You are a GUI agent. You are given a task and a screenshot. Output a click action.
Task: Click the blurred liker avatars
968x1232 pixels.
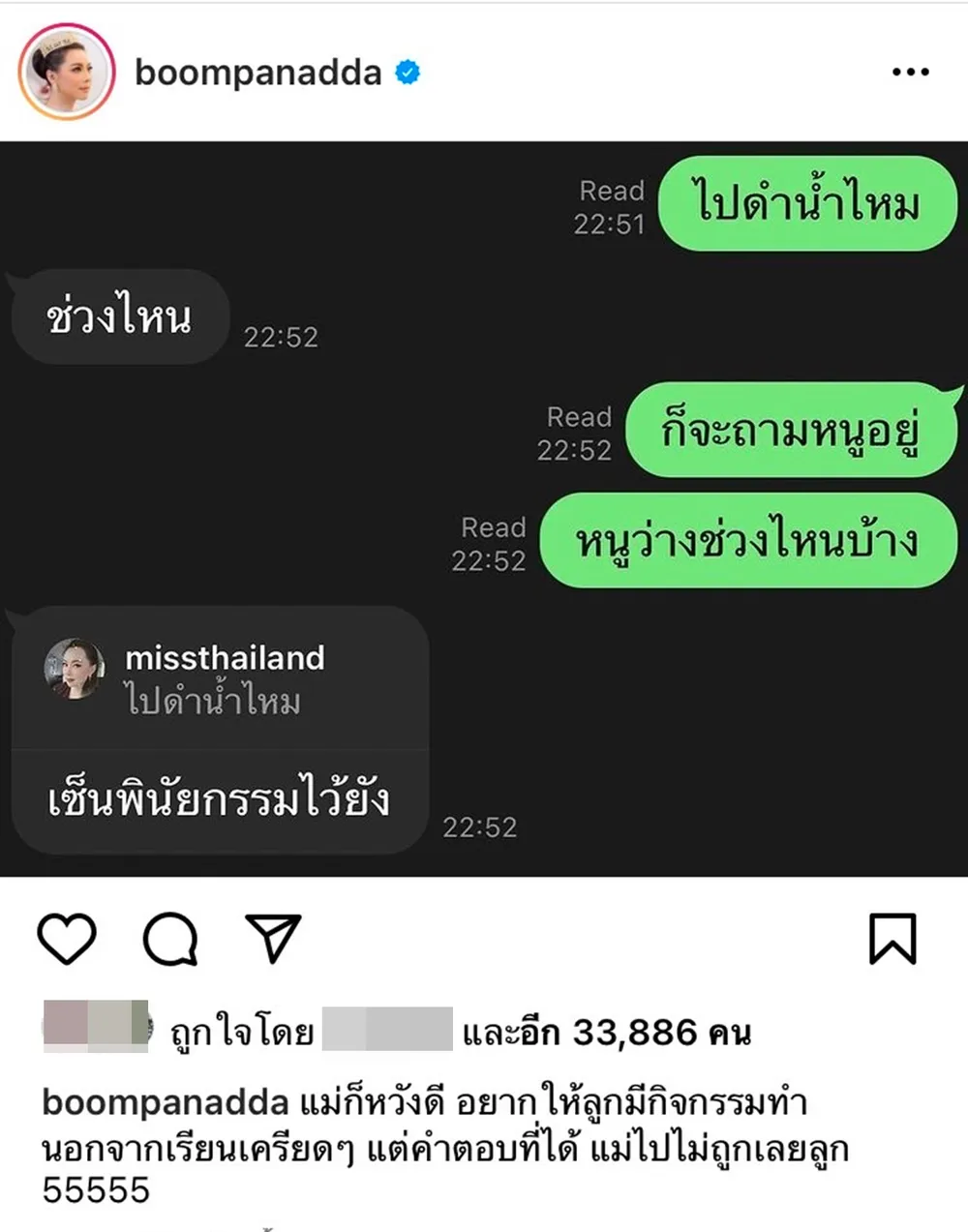click(97, 1026)
